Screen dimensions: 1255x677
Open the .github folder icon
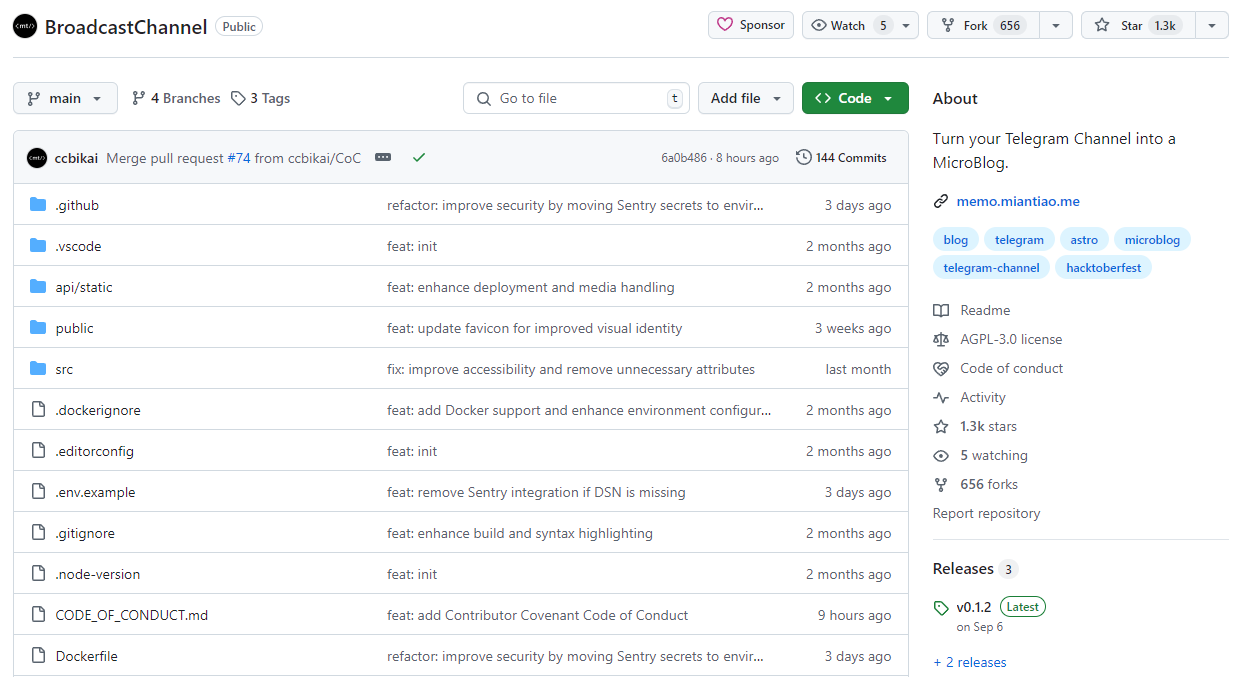point(38,205)
